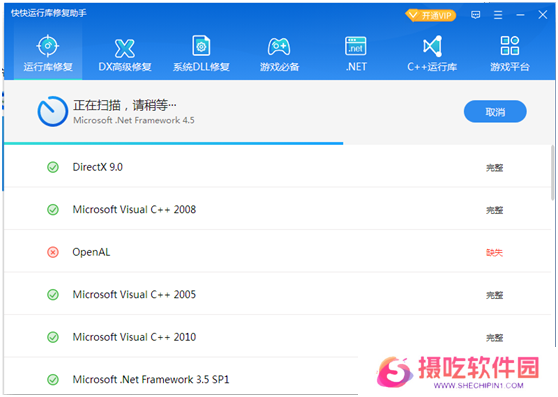Click the green check beside Visual C++ 2008
Screen dimensions: 558x397
pos(53,210)
